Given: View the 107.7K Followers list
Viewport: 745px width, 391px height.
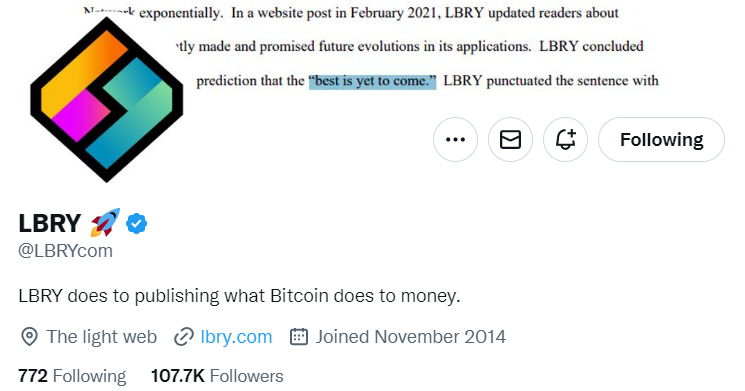Looking at the screenshot, I should 217,376.
